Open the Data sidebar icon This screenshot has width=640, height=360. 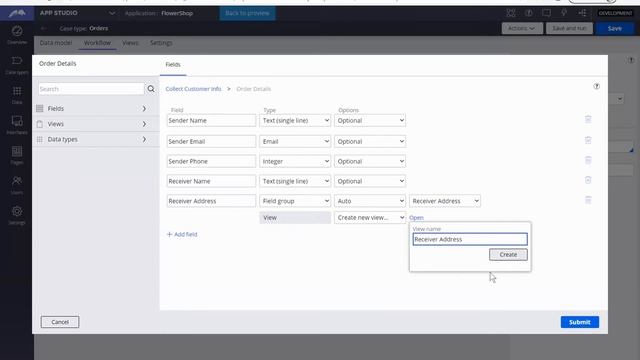pos(17,95)
